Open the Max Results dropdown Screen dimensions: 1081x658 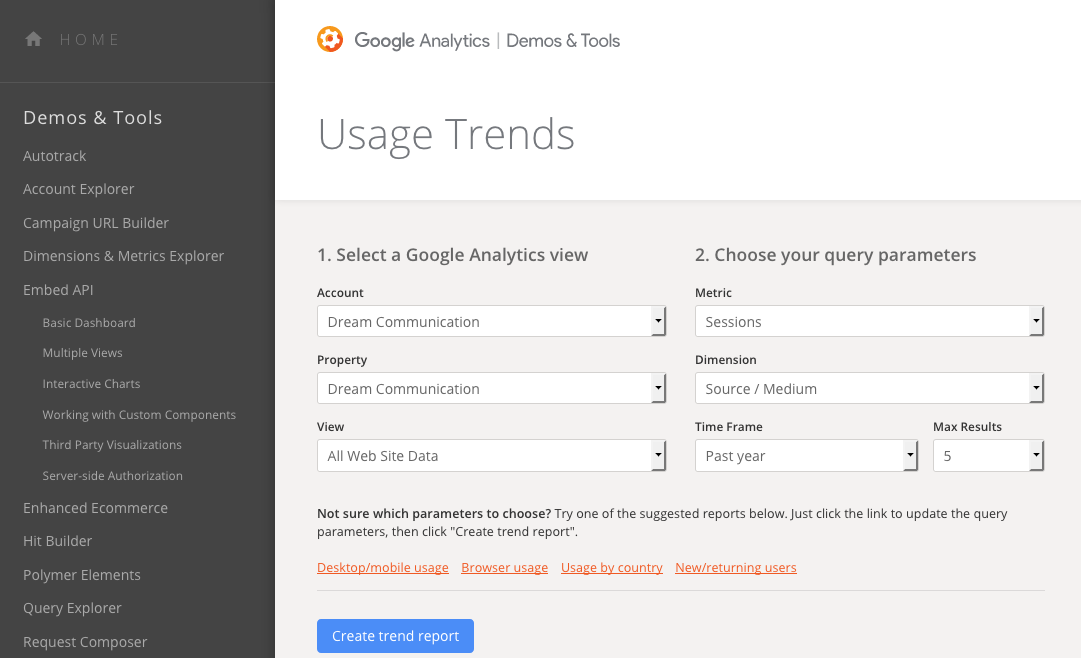click(x=988, y=455)
